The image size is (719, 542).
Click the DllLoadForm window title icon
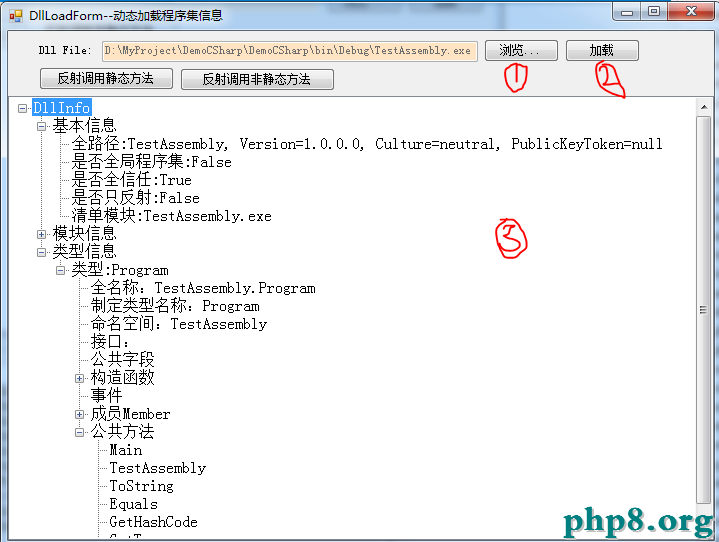[x=16, y=16]
